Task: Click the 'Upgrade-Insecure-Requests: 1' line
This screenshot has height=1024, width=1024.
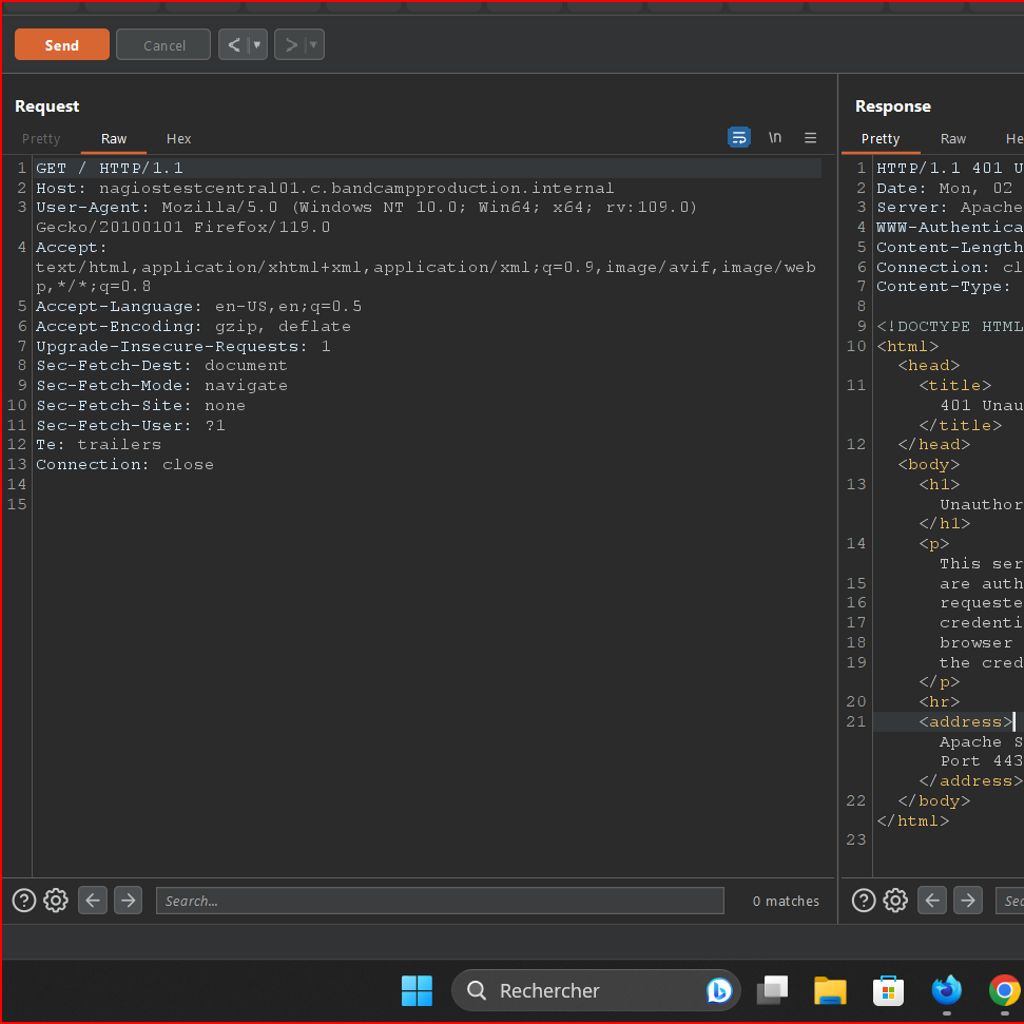Action: coord(183,346)
